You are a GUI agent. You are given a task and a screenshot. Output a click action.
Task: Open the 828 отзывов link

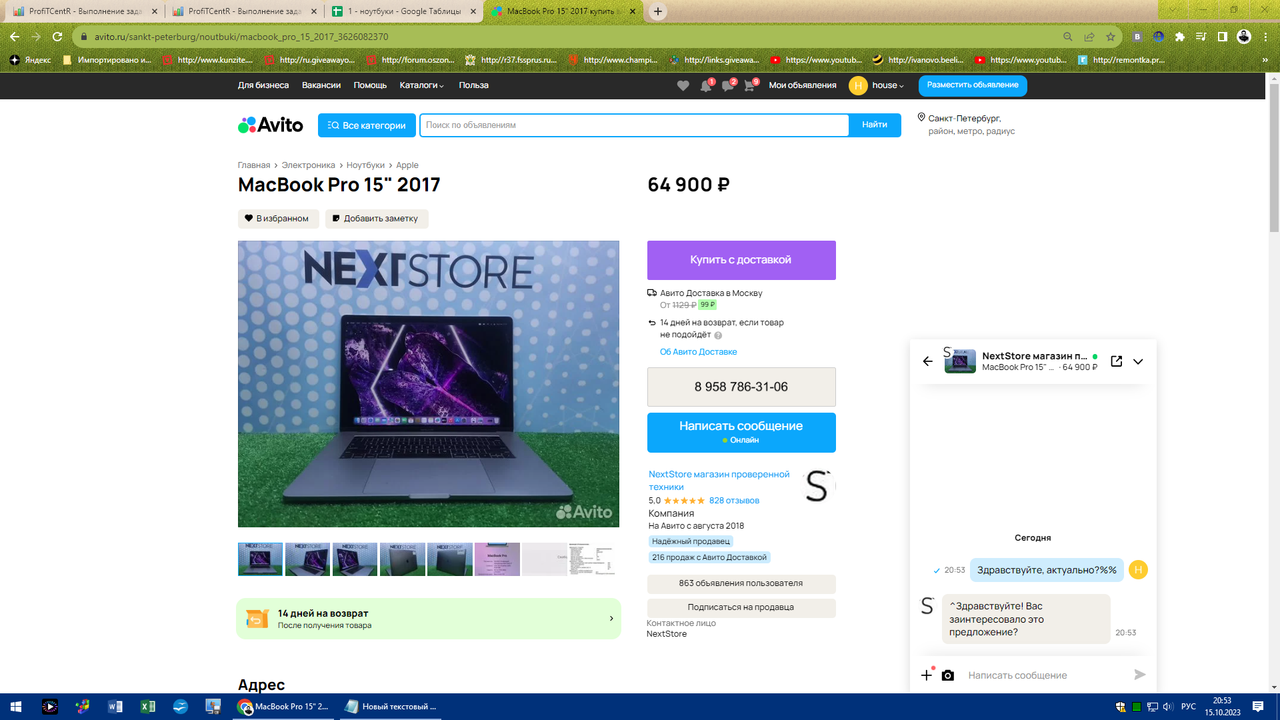[x=733, y=500]
